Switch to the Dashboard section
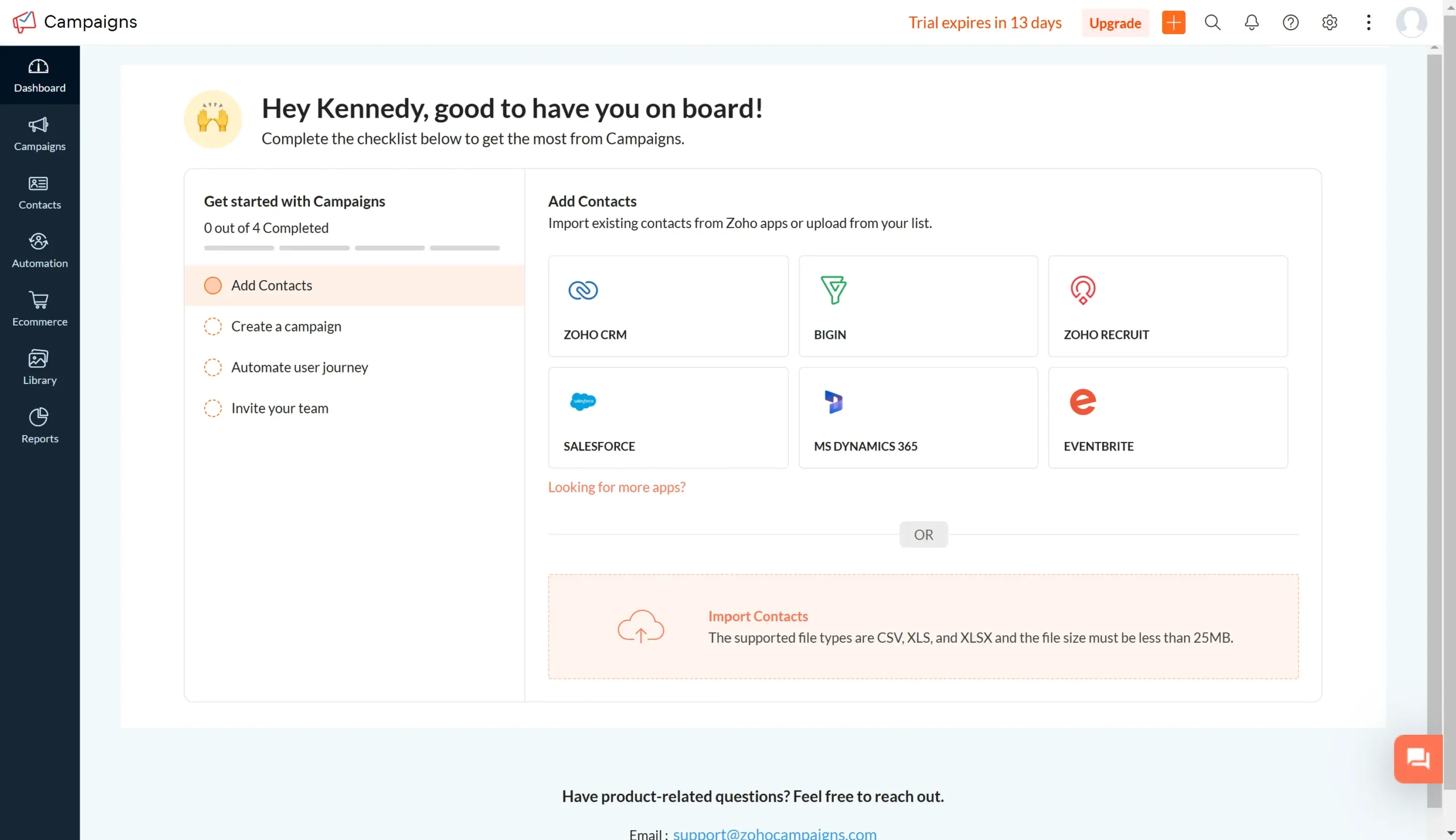The width and height of the screenshot is (1456, 840). tap(39, 75)
